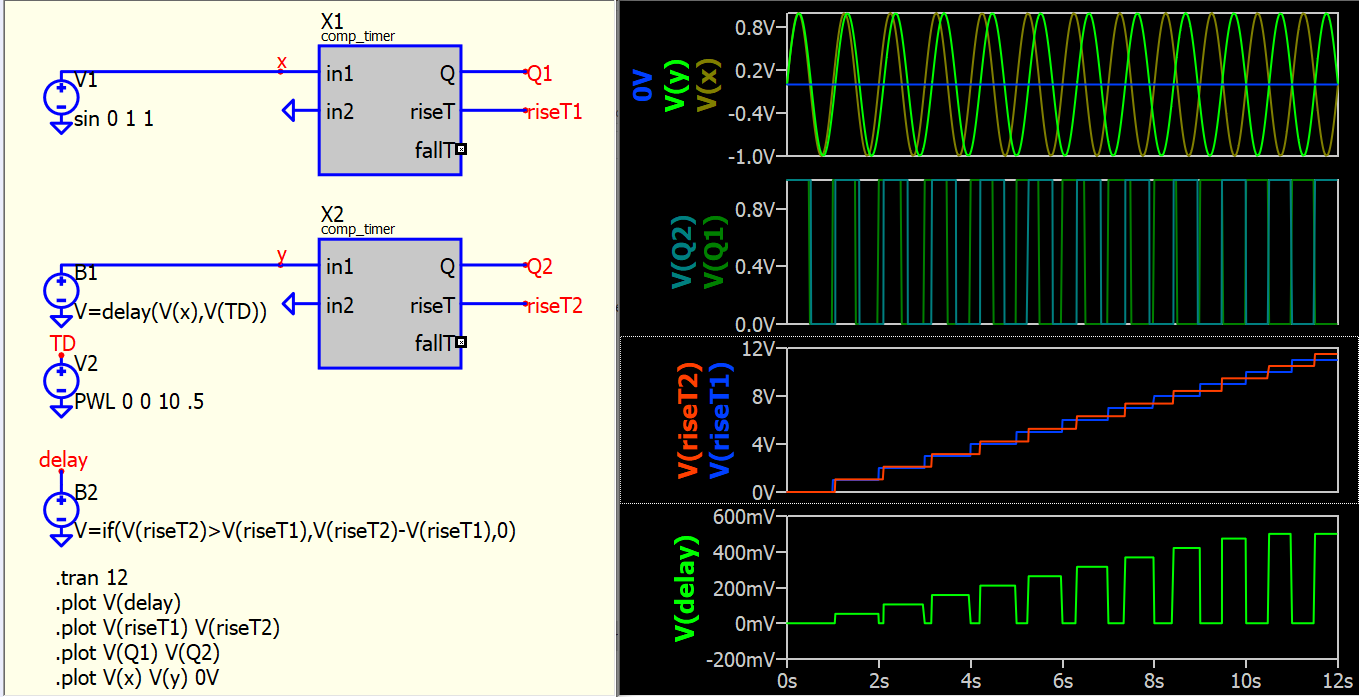
Task: Click the Q2 output net label
Action: [x=540, y=266]
